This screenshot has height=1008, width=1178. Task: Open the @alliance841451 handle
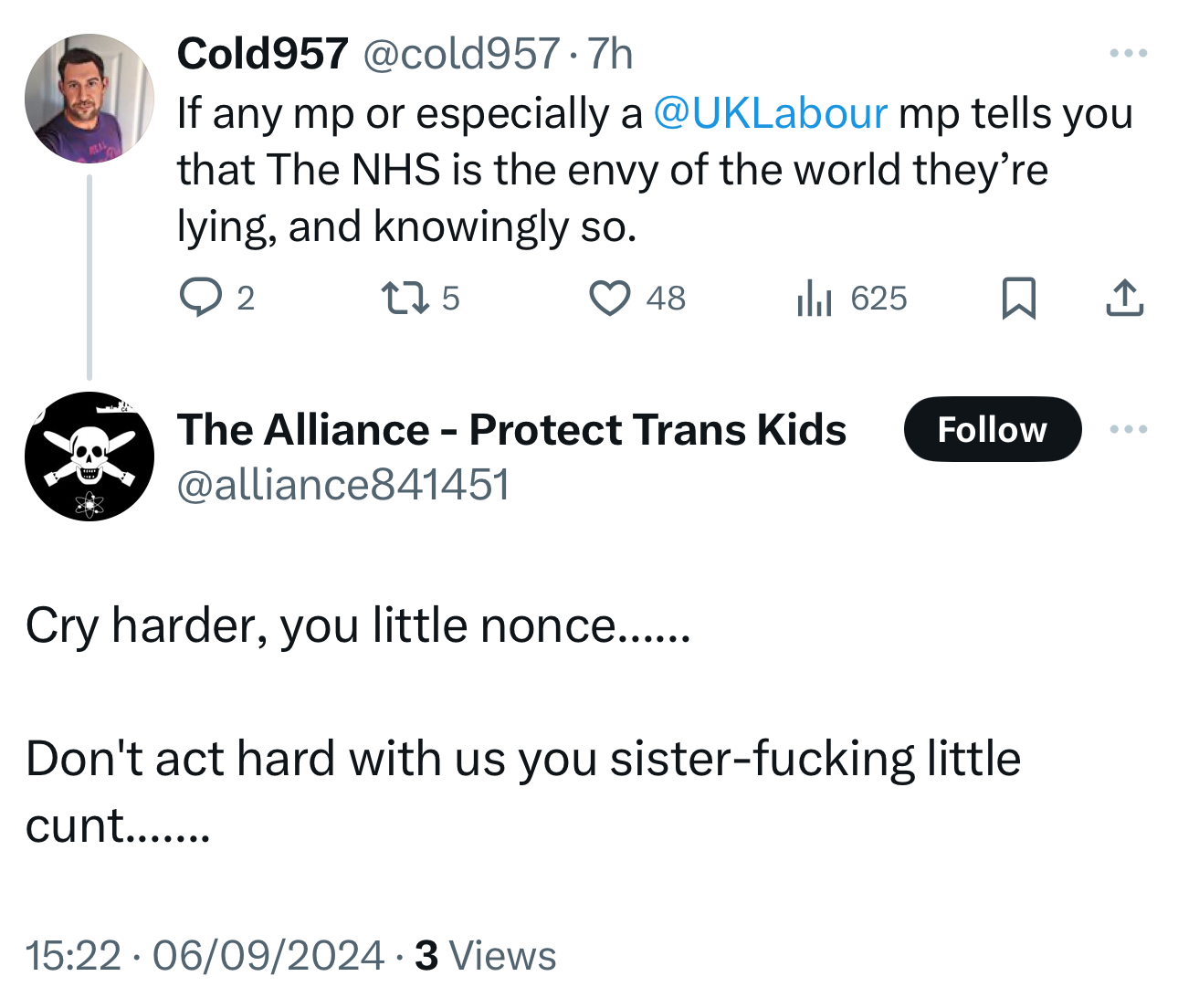[x=342, y=484]
